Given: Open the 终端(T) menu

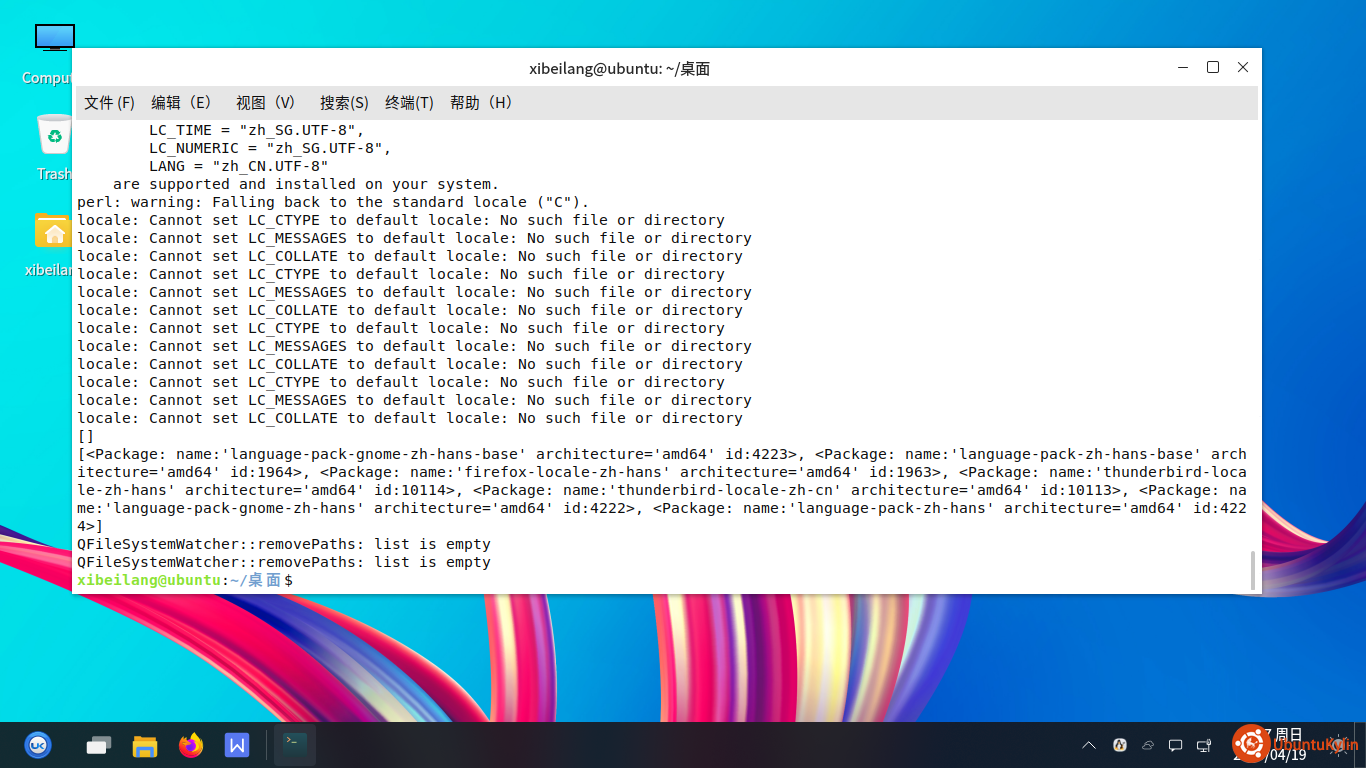Looking at the screenshot, I should [x=409, y=103].
